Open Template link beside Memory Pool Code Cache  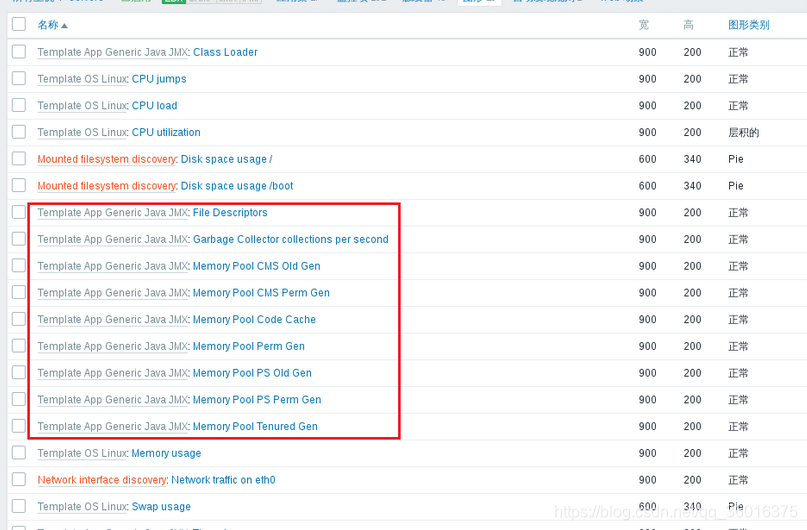pyautogui.click(x=113, y=320)
